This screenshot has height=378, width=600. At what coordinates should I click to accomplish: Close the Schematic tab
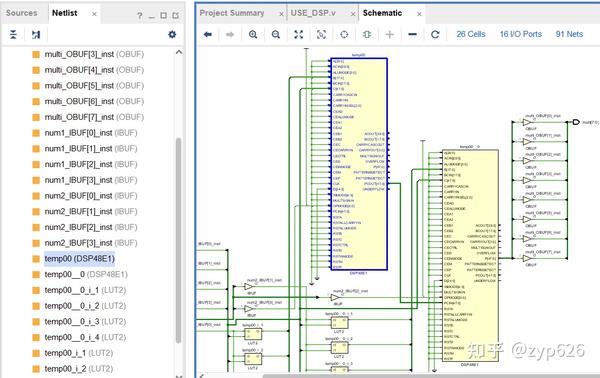tap(419, 14)
